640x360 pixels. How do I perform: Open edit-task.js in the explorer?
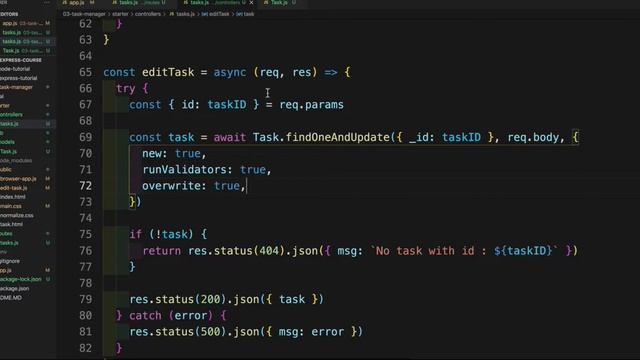[x=14, y=188]
